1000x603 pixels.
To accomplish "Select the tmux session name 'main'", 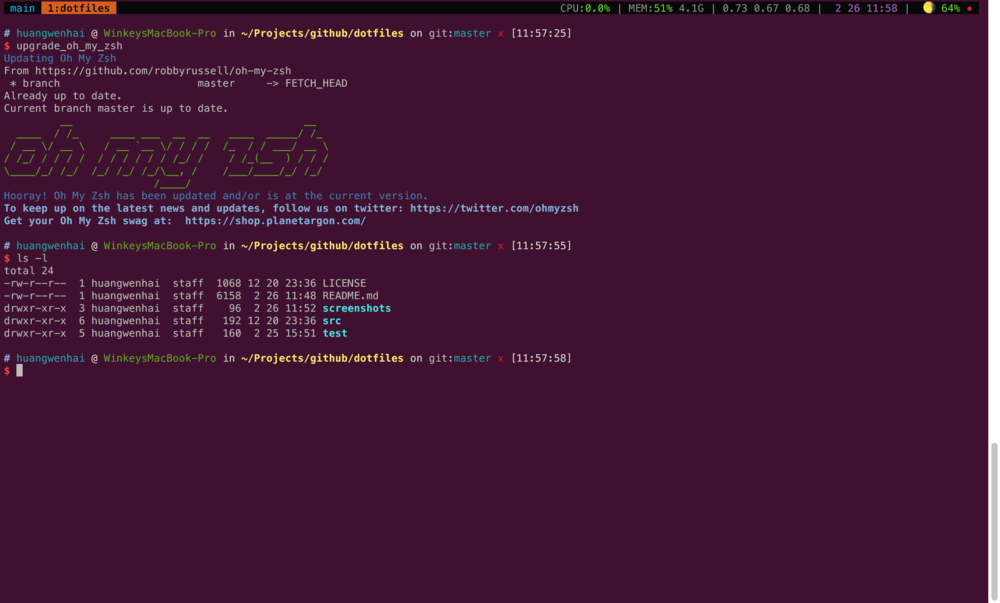I will tap(22, 8).
